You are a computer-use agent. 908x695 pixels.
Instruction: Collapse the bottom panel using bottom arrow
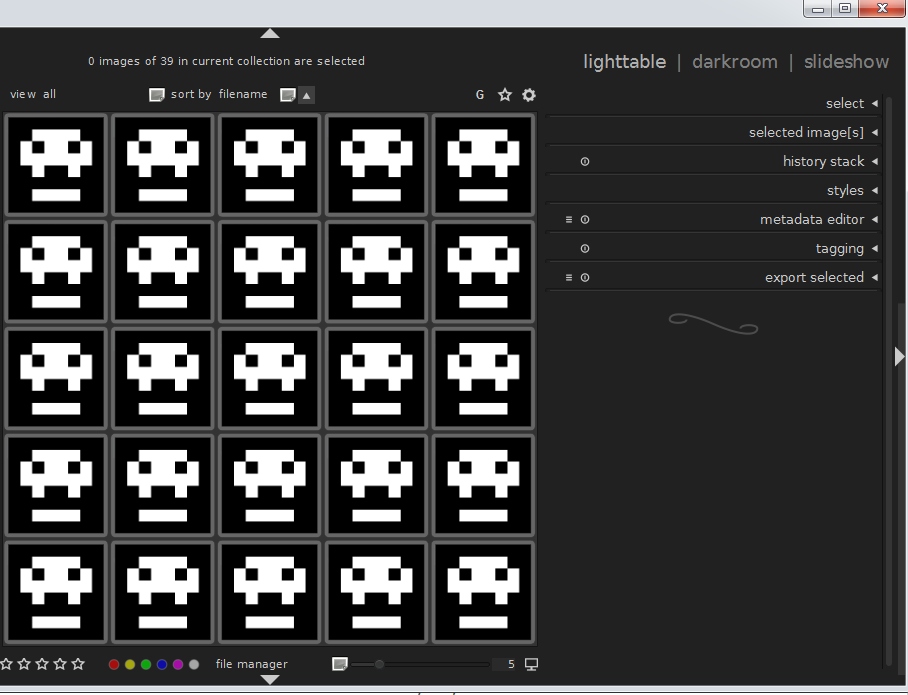pyautogui.click(x=270, y=679)
